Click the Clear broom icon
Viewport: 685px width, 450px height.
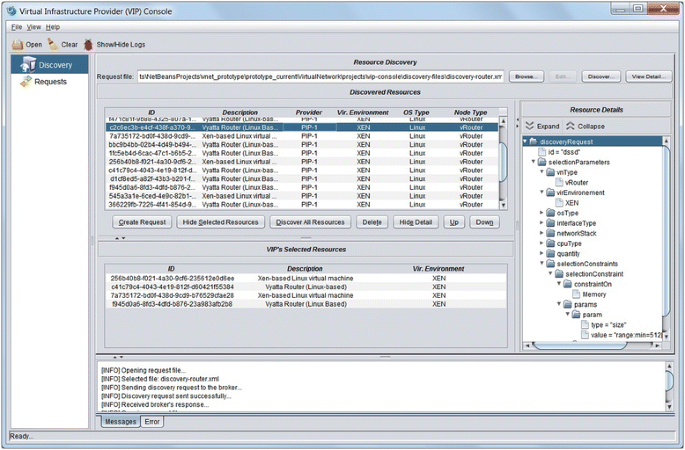coord(53,45)
